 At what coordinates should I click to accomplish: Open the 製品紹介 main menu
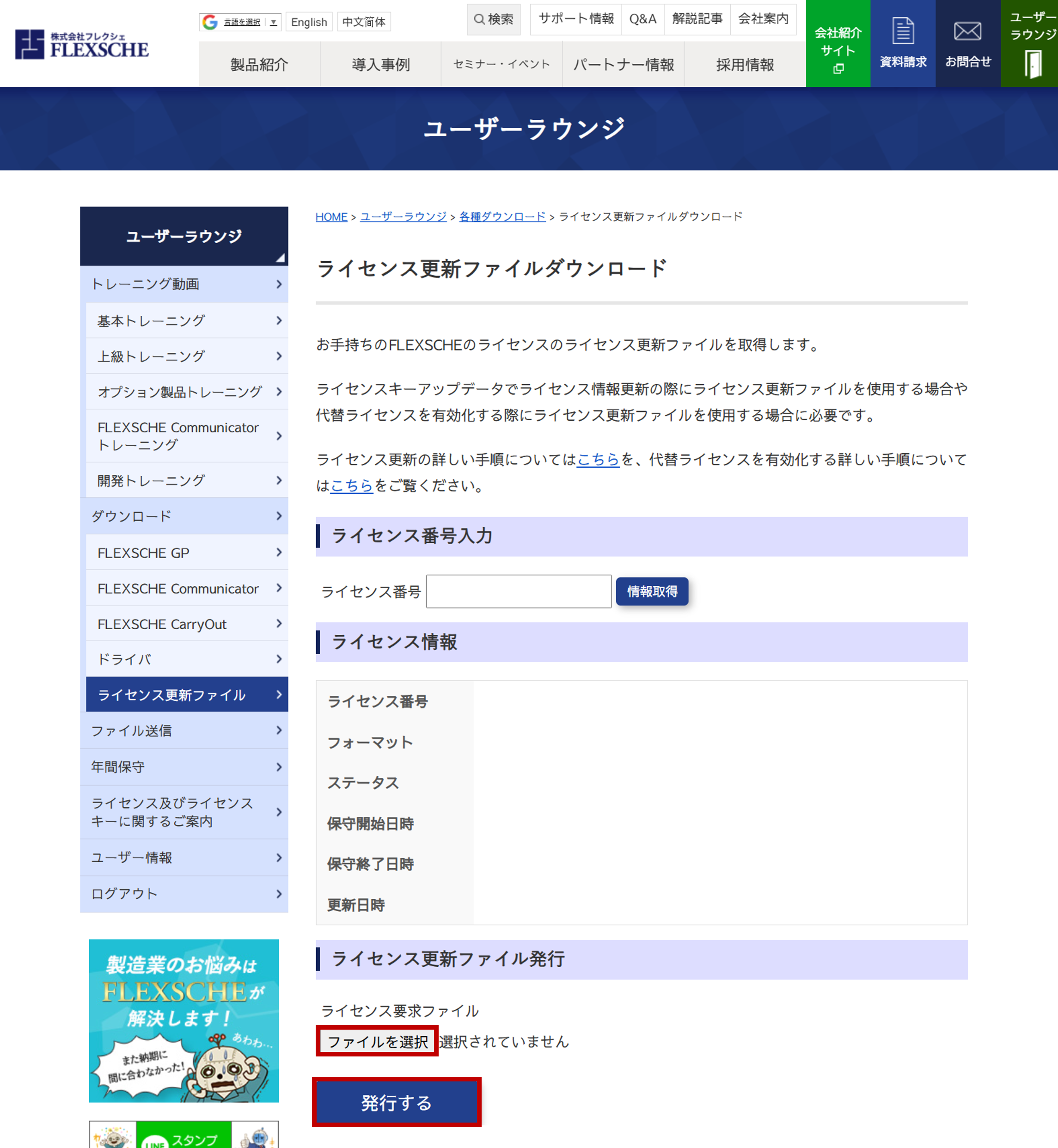coord(259,64)
